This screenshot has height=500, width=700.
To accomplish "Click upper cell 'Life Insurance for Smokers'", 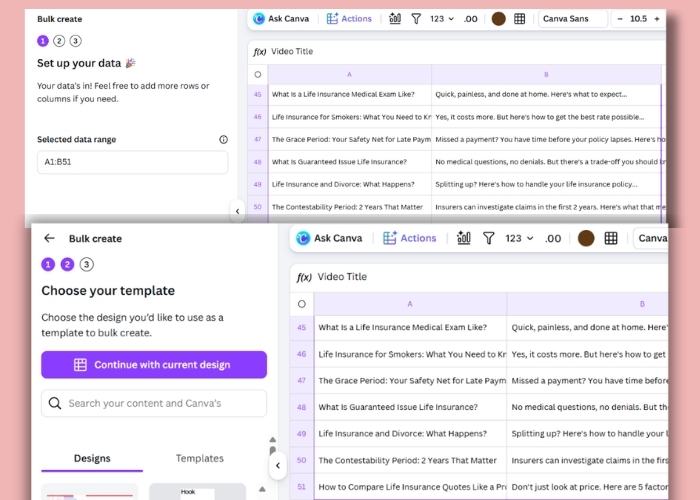I will pos(350,117).
